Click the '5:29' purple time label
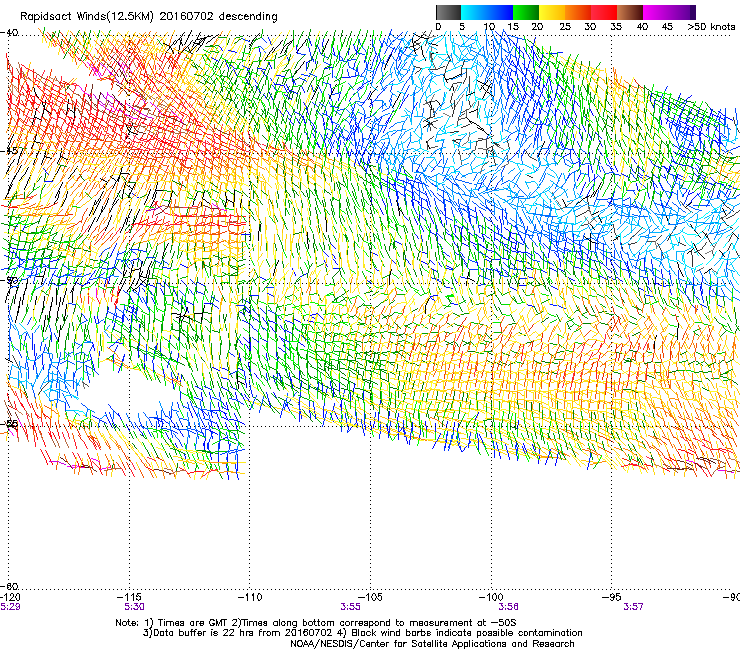740x650 pixels. pyautogui.click(x=10, y=607)
